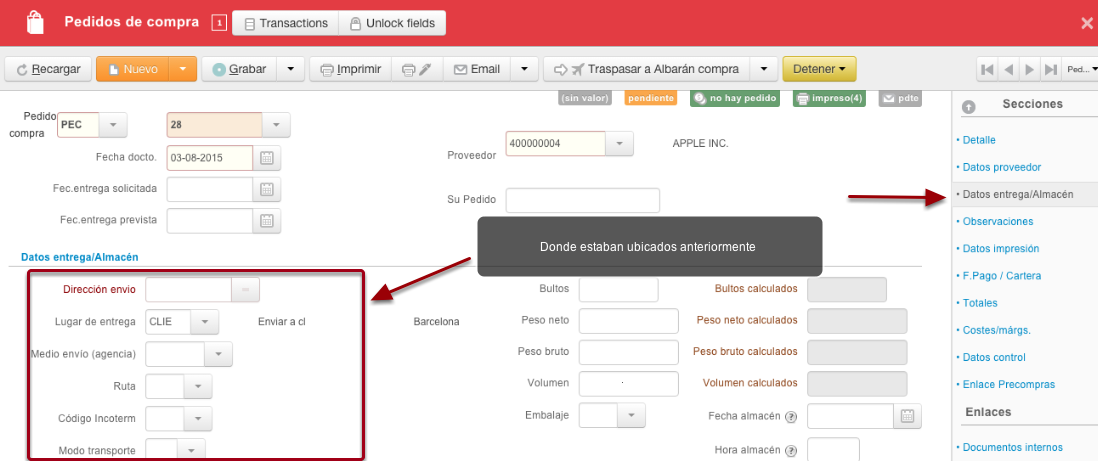1098x463 pixels.
Task: Open the Transactions tab
Action: [x=285, y=23]
